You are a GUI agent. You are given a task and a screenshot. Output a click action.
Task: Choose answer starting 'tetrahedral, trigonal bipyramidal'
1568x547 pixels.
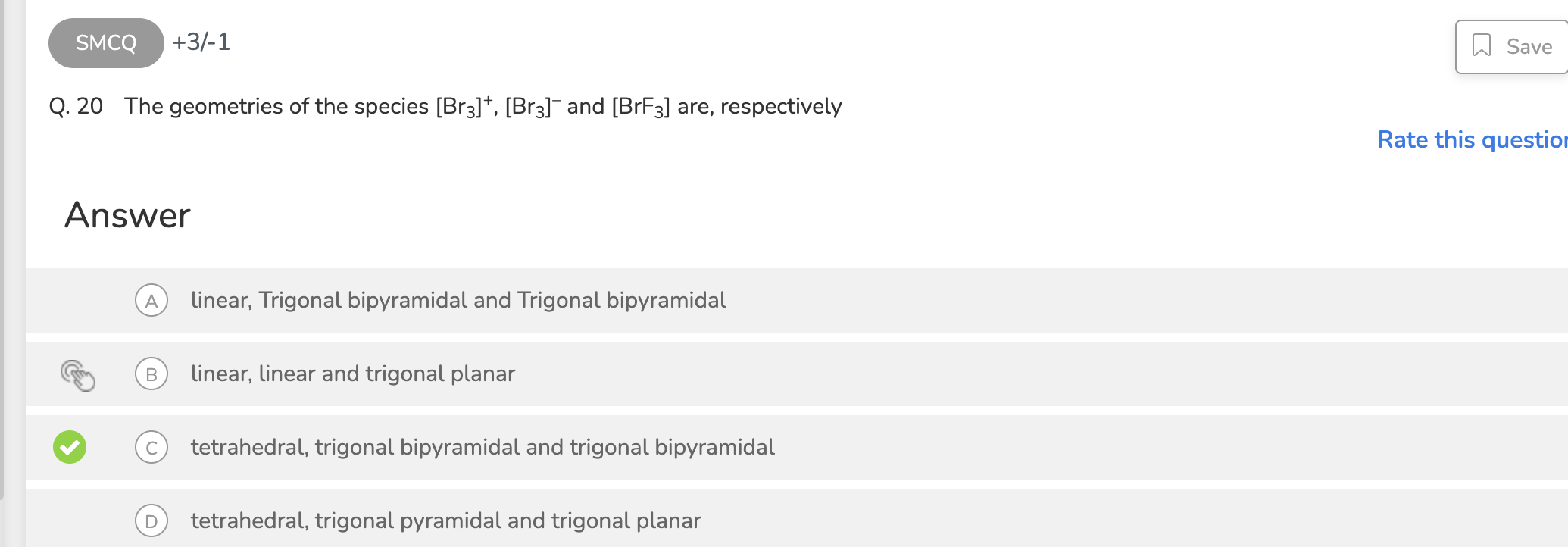483,448
